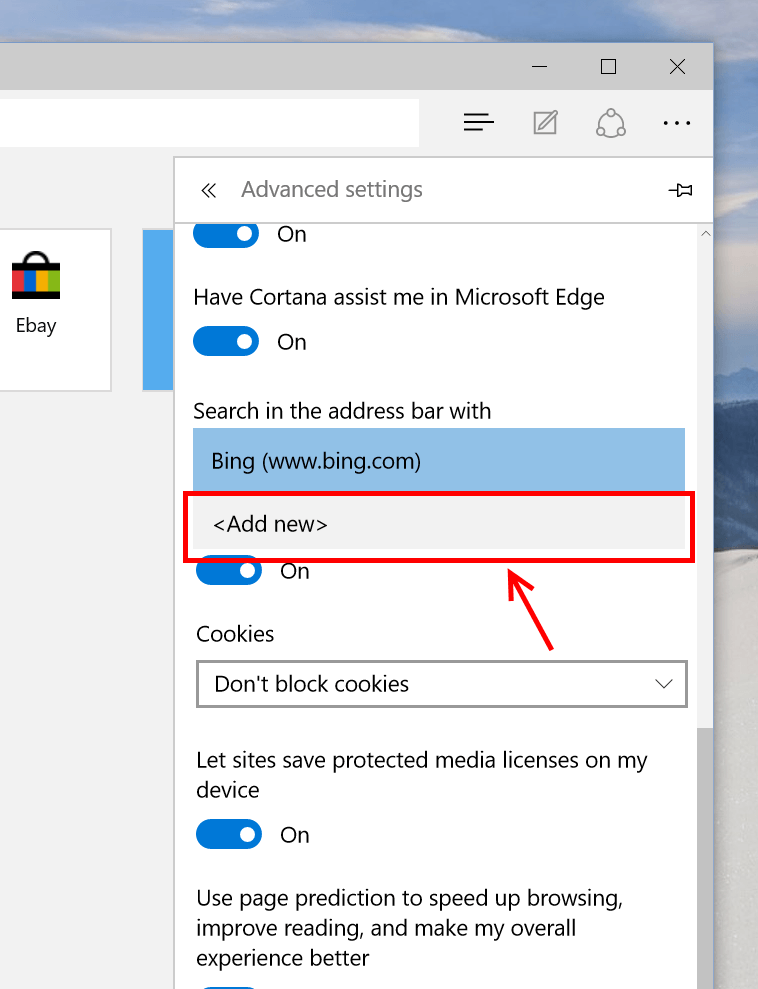Toggle Have Cortana assist me switch

(x=226, y=341)
